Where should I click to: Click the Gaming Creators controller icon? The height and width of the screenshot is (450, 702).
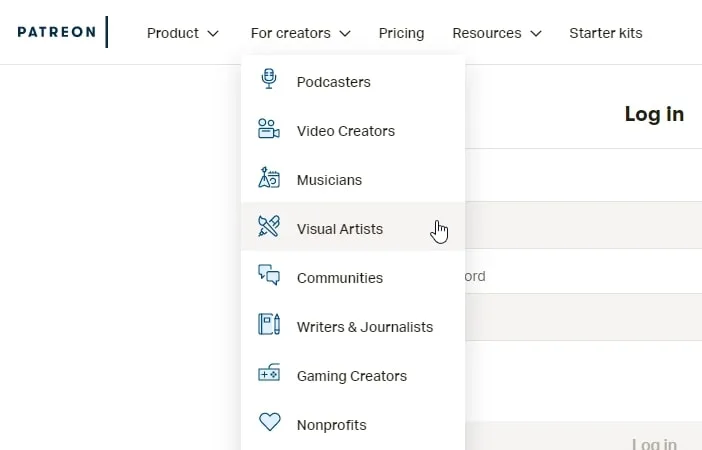(x=268, y=374)
